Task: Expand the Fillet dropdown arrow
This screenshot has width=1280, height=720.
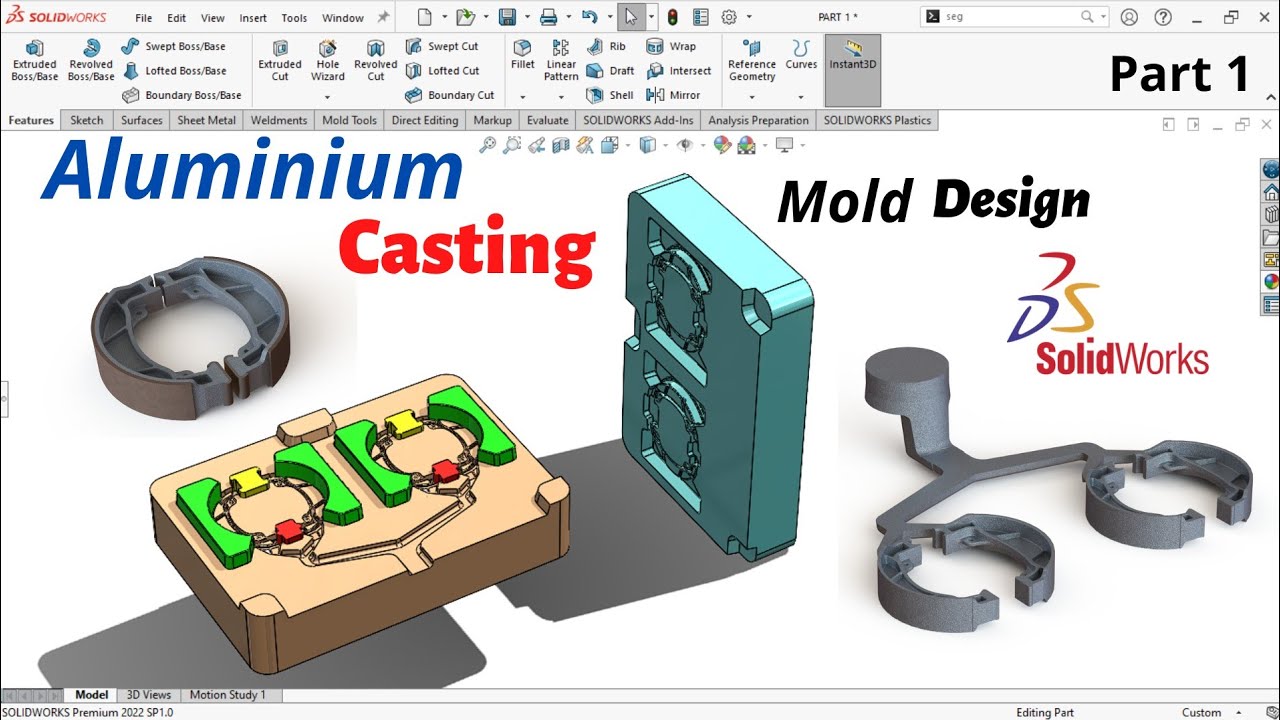Action: click(x=522, y=97)
